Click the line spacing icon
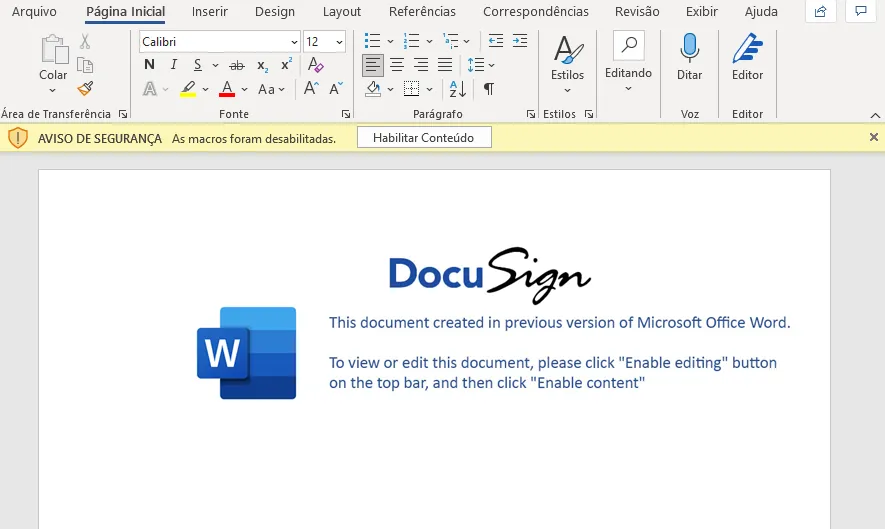The image size is (885, 529). [x=476, y=65]
